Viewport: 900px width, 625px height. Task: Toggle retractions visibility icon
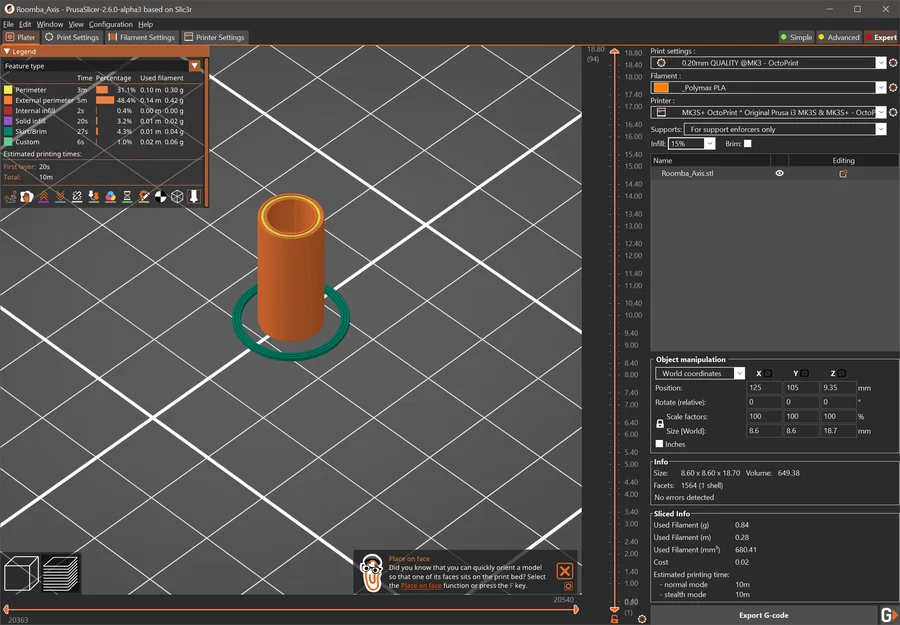point(44,197)
